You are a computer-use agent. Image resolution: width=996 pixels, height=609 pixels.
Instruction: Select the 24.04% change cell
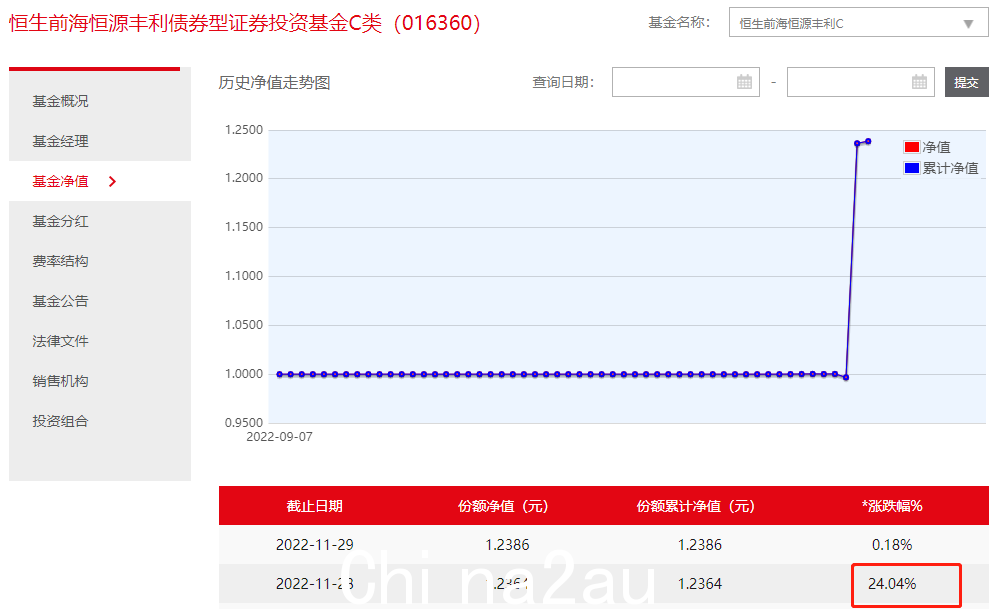coord(892,584)
